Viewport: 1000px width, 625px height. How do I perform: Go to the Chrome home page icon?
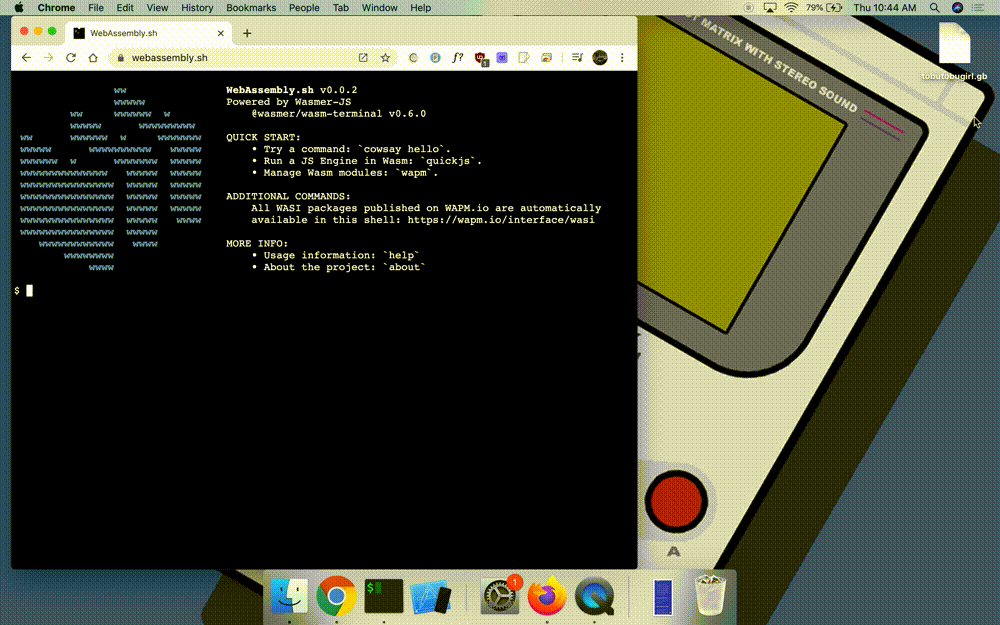(93, 57)
